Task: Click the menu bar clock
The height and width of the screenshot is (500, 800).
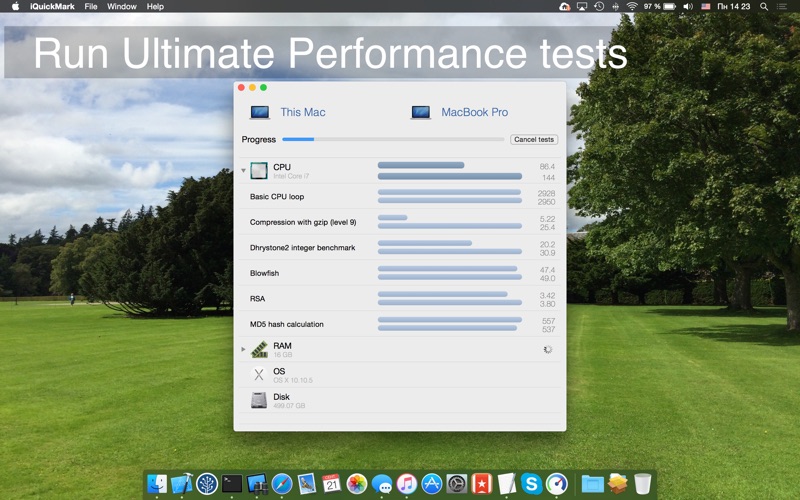Action: [x=734, y=6]
